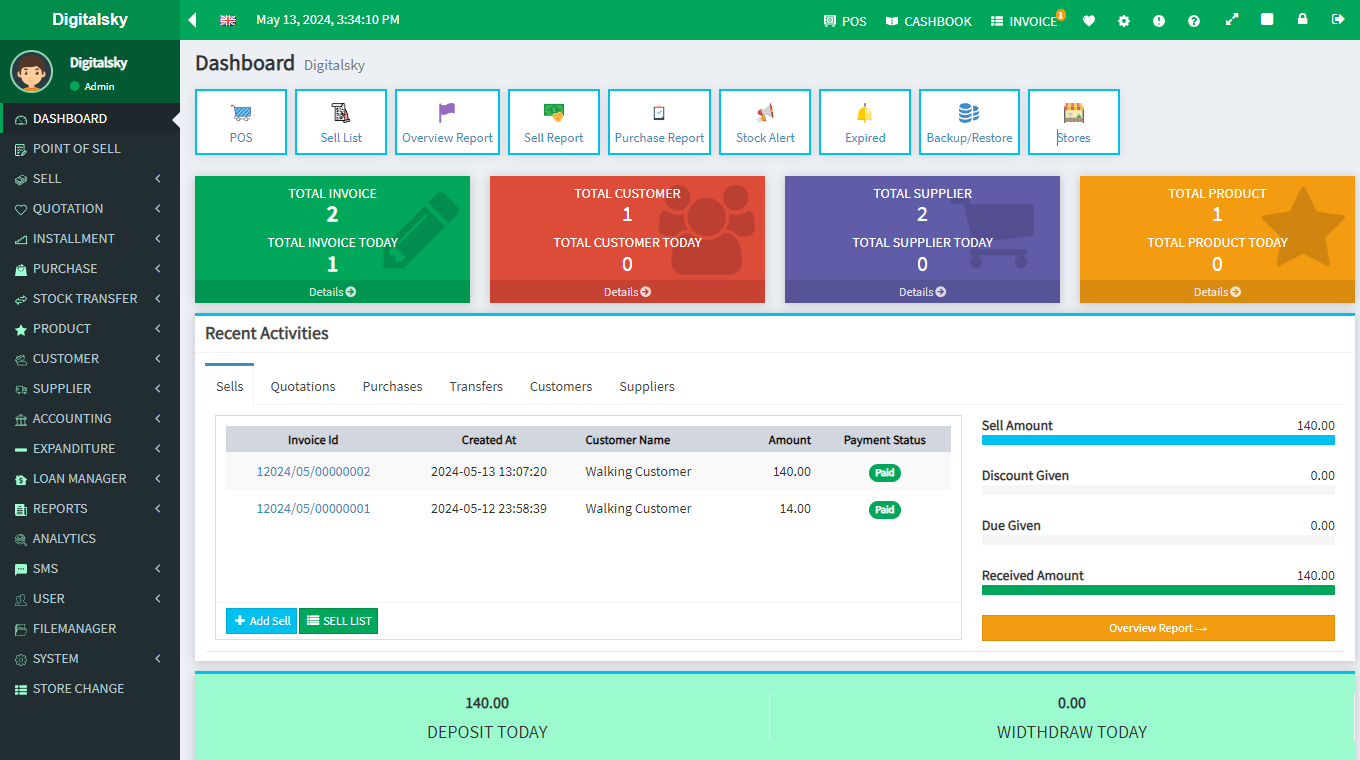Expand the Customer sidebar menu
Image resolution: width=1360 pixels, height=760 pixels.
(x=90, y=358)
